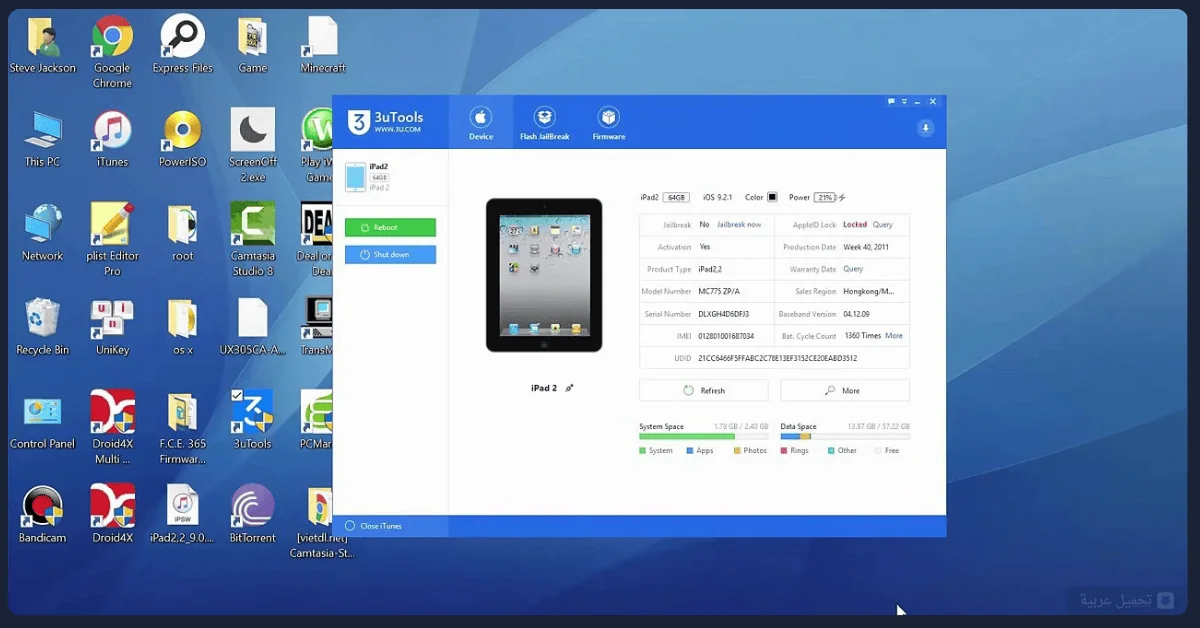Click the model number MC775 ZP/A
Viewport: 1200px width, 628px height.
click(x=720, y=292)
